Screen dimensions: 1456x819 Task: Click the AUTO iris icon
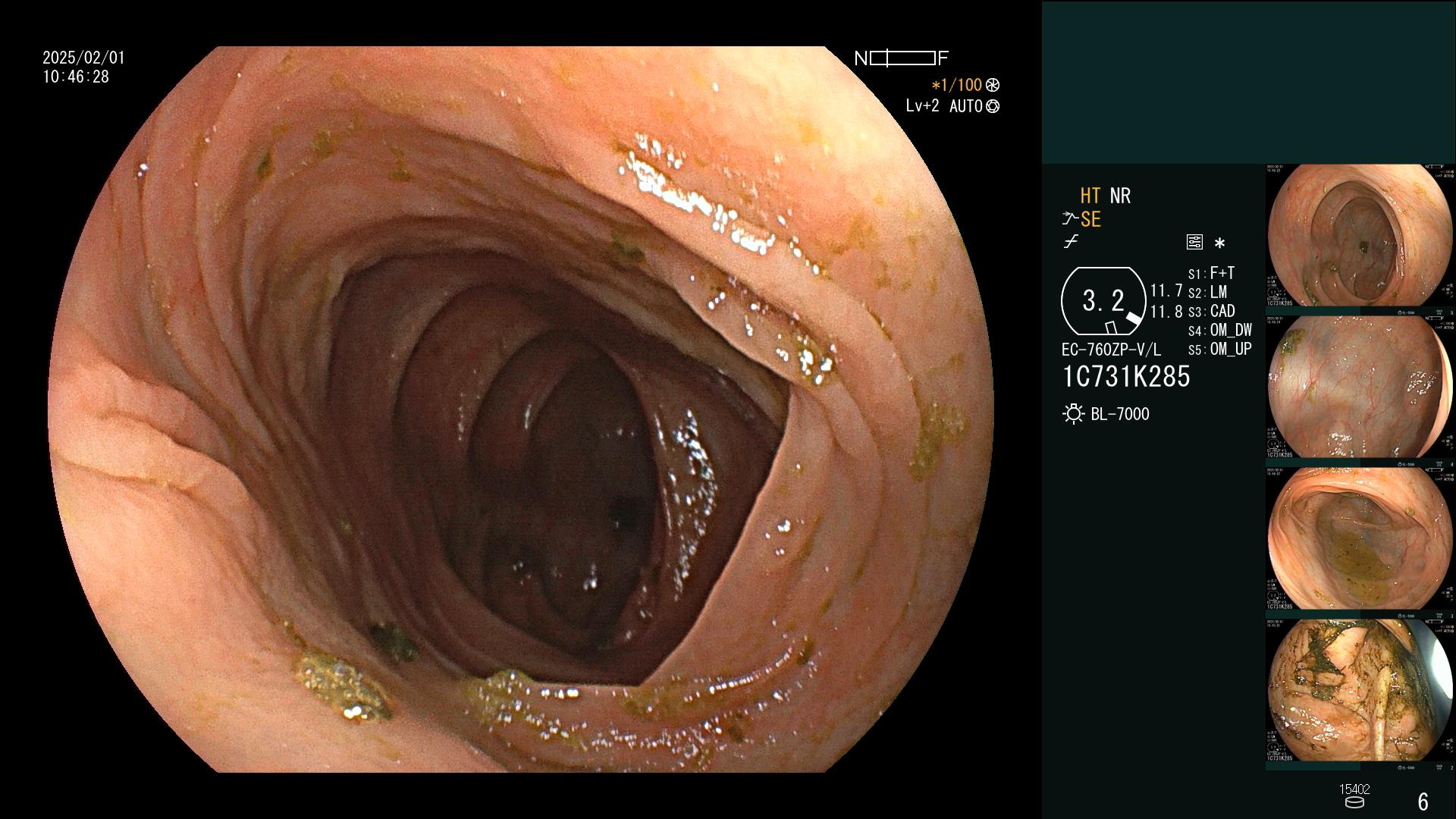pos(993,107)
